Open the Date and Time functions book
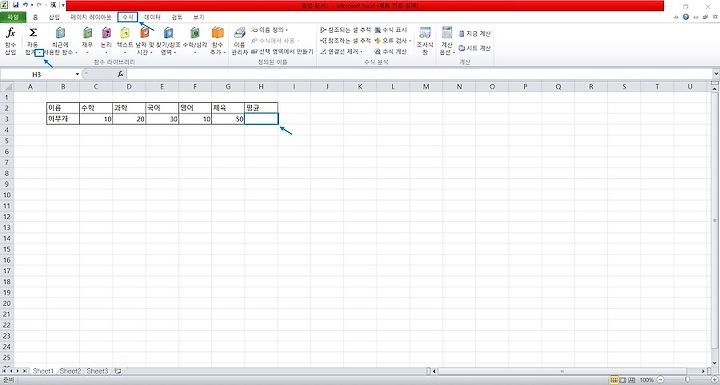 [145, 33]
